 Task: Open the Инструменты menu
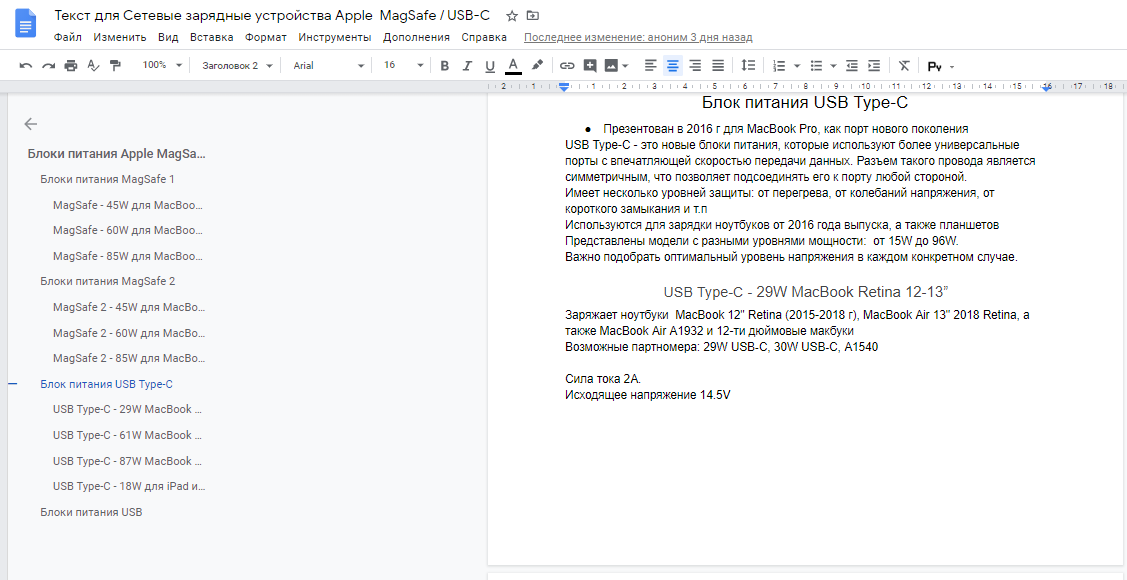click(x=335, y=37)
